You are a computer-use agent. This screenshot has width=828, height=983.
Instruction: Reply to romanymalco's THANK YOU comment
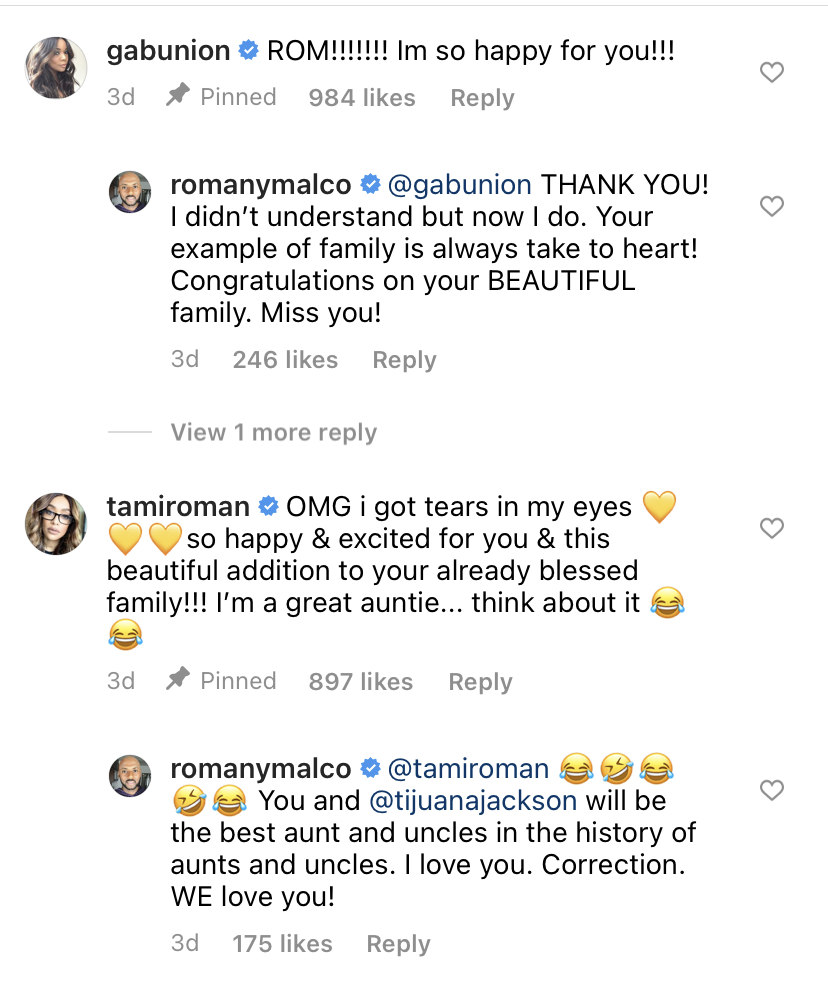(404, 360)
